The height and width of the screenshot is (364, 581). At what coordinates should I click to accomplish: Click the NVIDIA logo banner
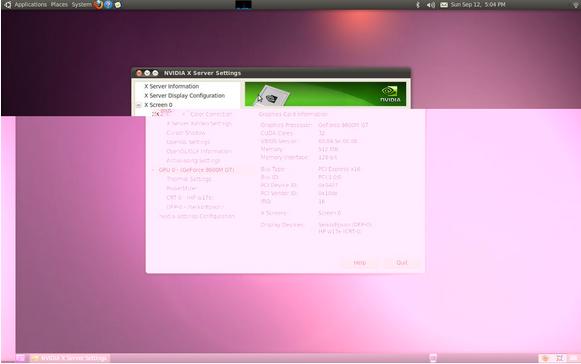tap(325, 94)
